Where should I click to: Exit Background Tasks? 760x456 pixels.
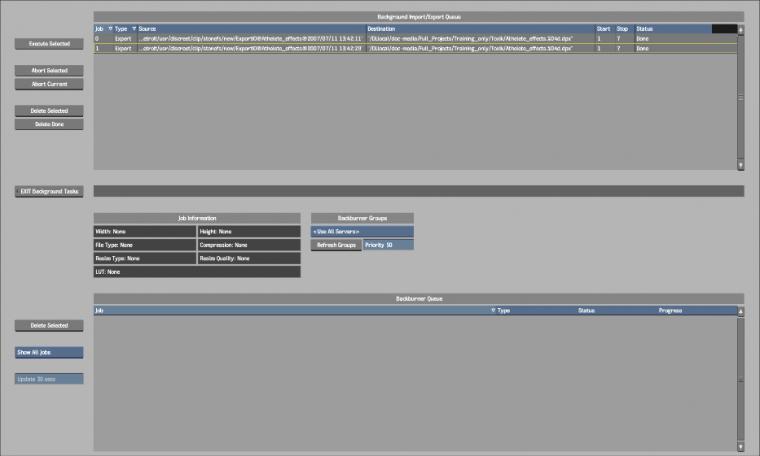click(x=49, y=191)
